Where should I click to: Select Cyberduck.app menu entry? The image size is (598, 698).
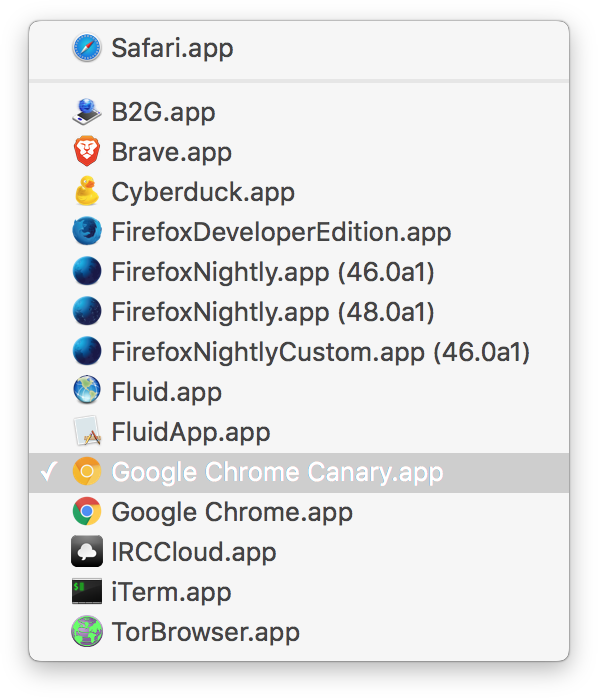point(299,191)
